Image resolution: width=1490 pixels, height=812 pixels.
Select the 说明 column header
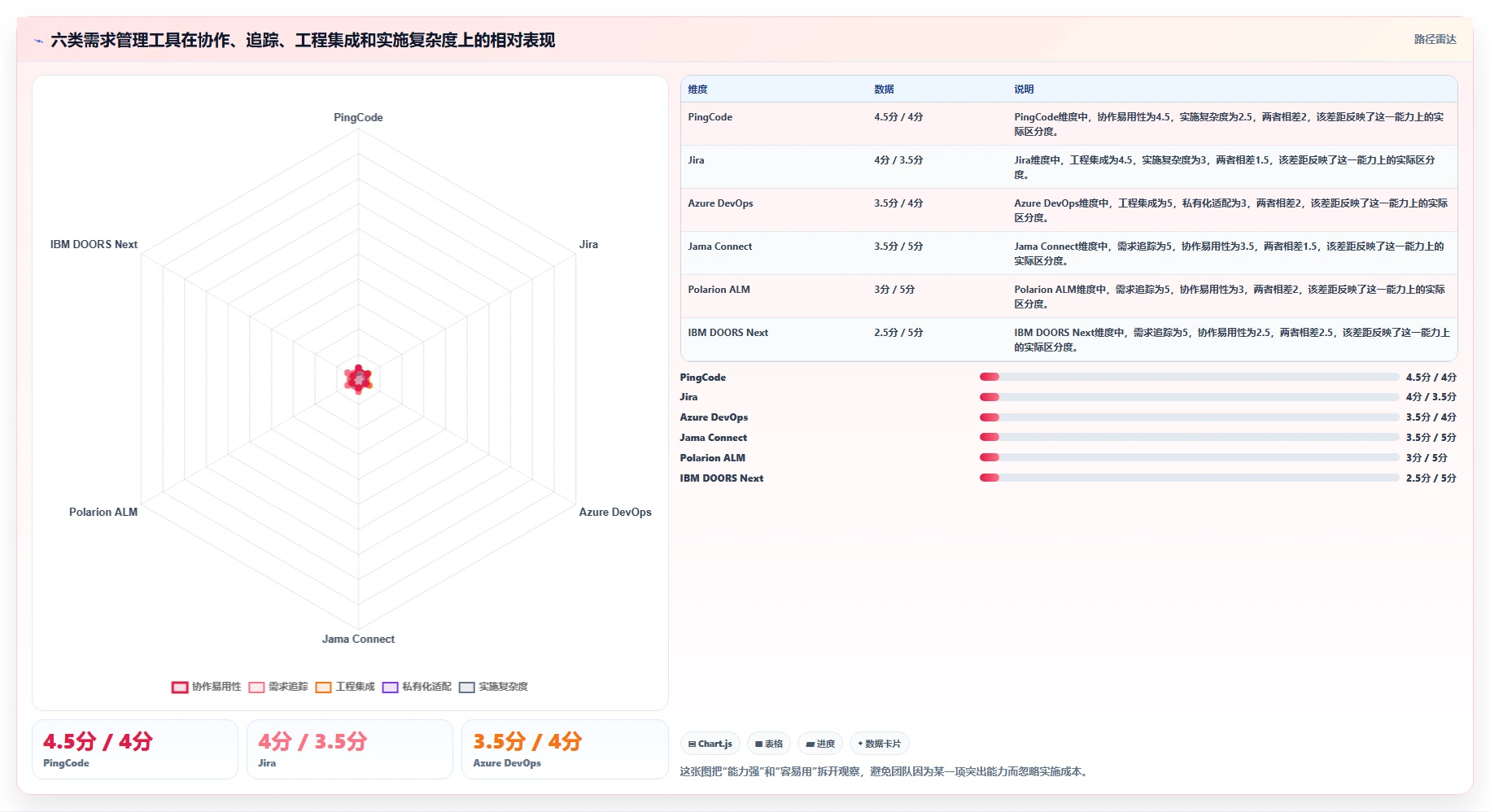pyautogui.click(x=1024, y=89)
